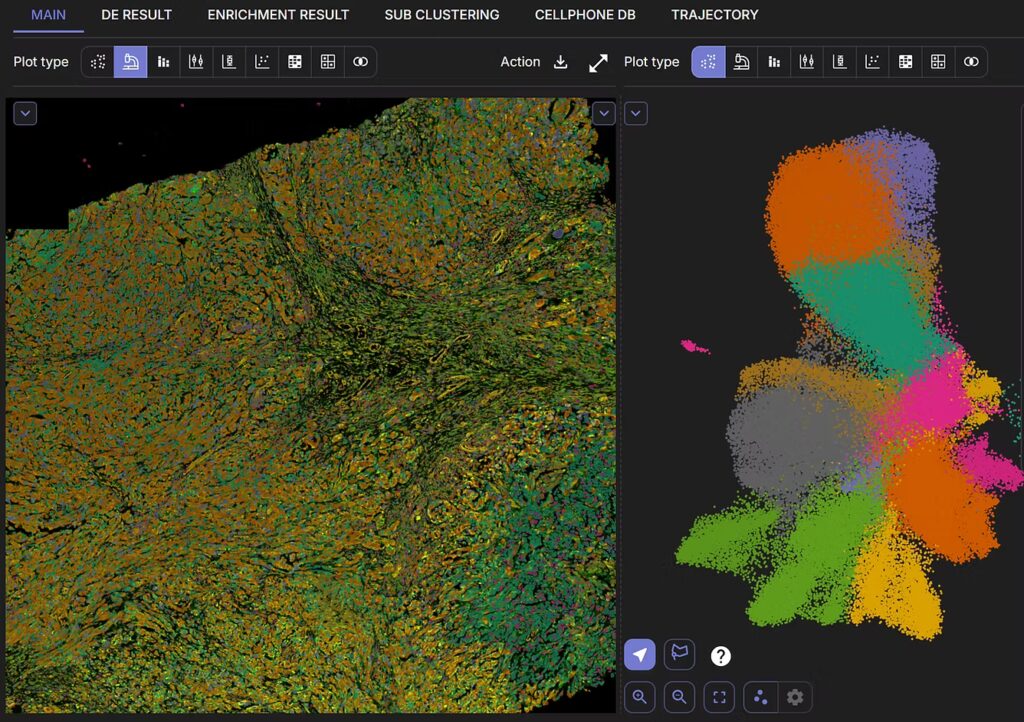Viewport: 1024px width, 722px height.
Task: Reset view with fit-to-screen button
Action: tap(718, 697)
